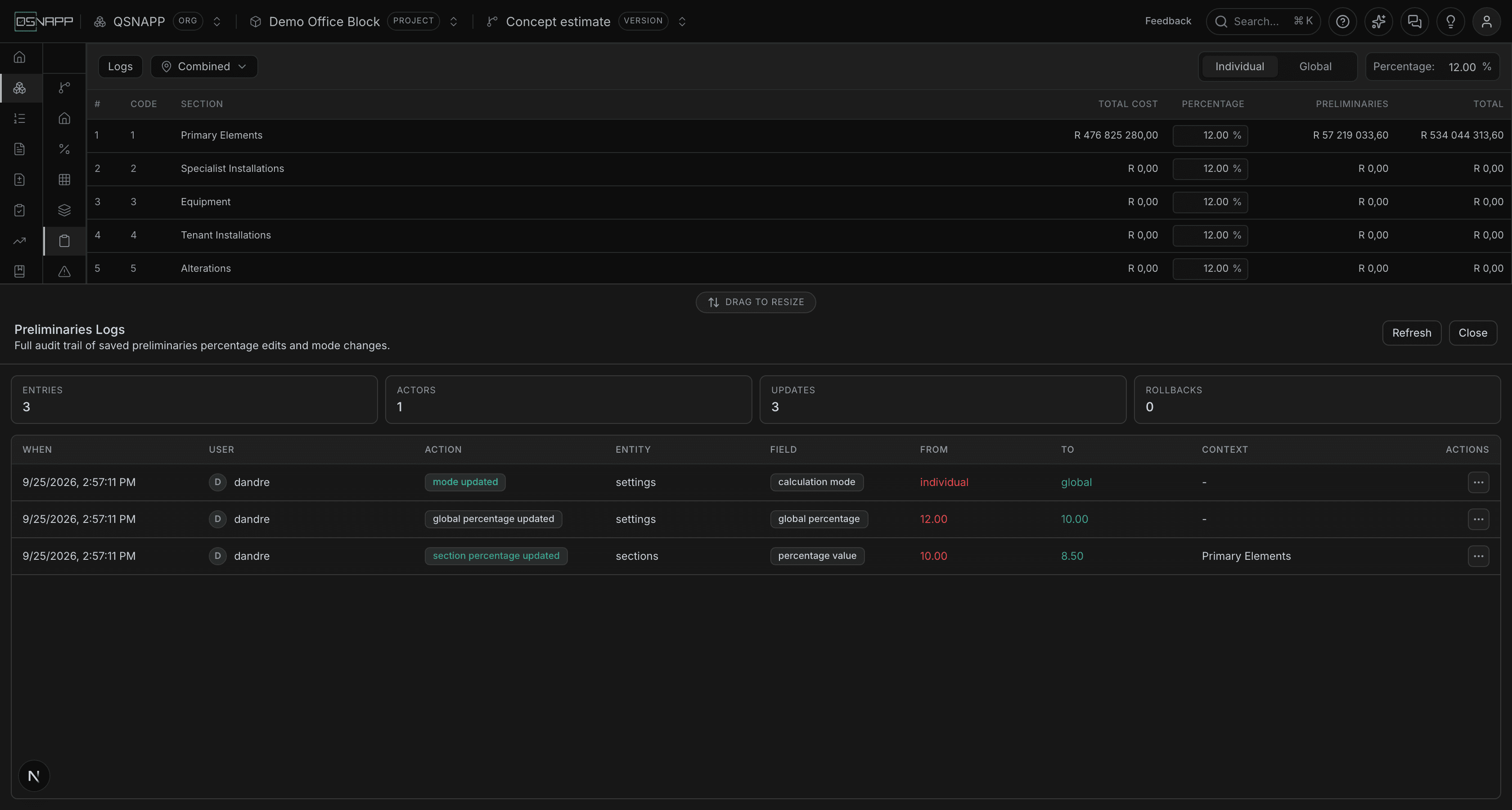Open the trending chart icon in sidebar
The height and width of the screenshot is (810, 1512).
(19, 241)
